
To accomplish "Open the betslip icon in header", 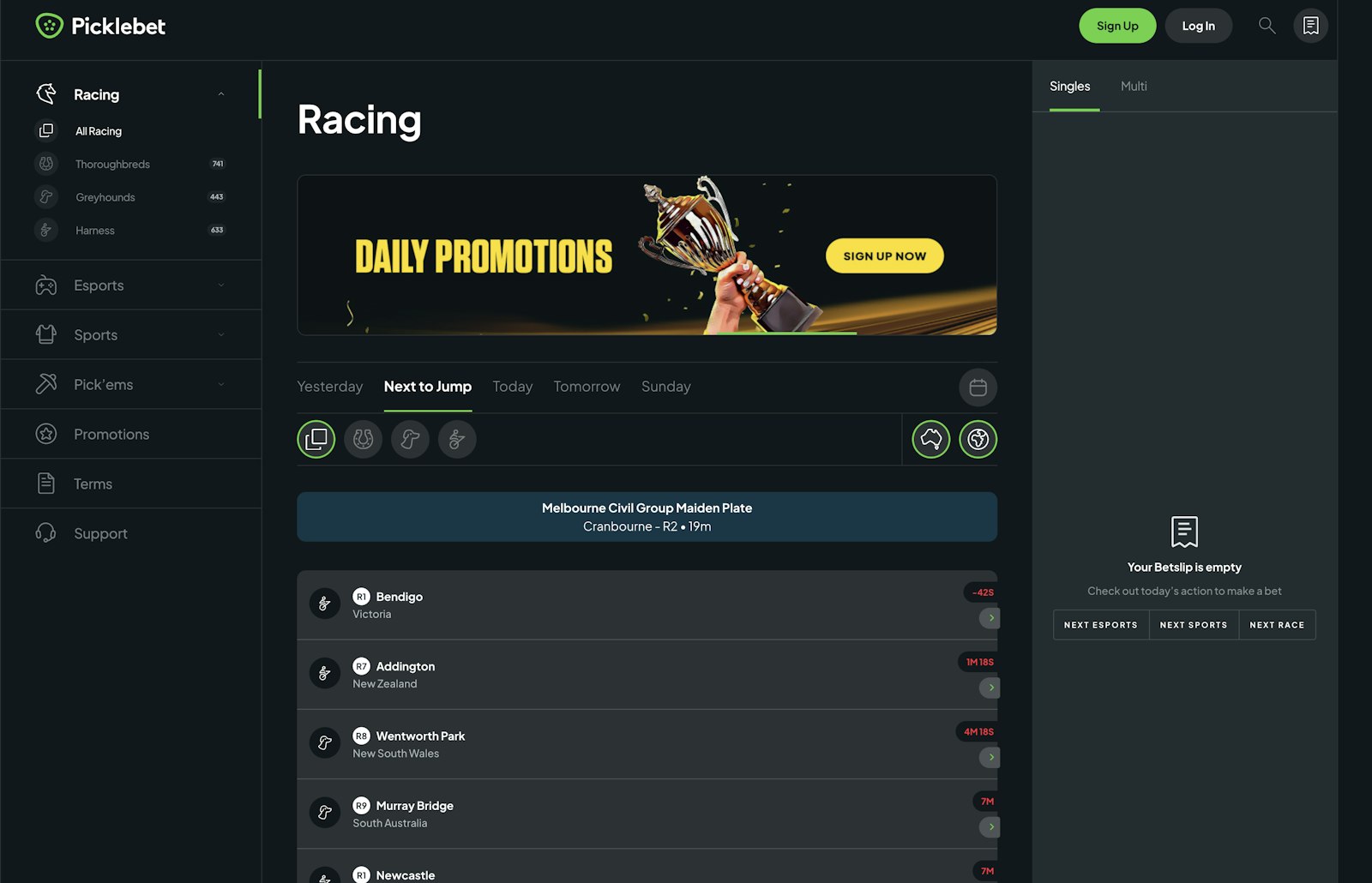I will pos(1310,26).
